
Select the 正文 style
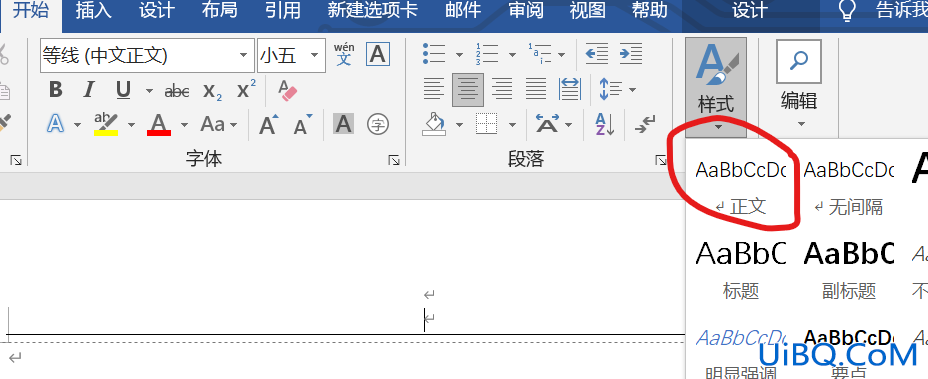click(740, 186)
